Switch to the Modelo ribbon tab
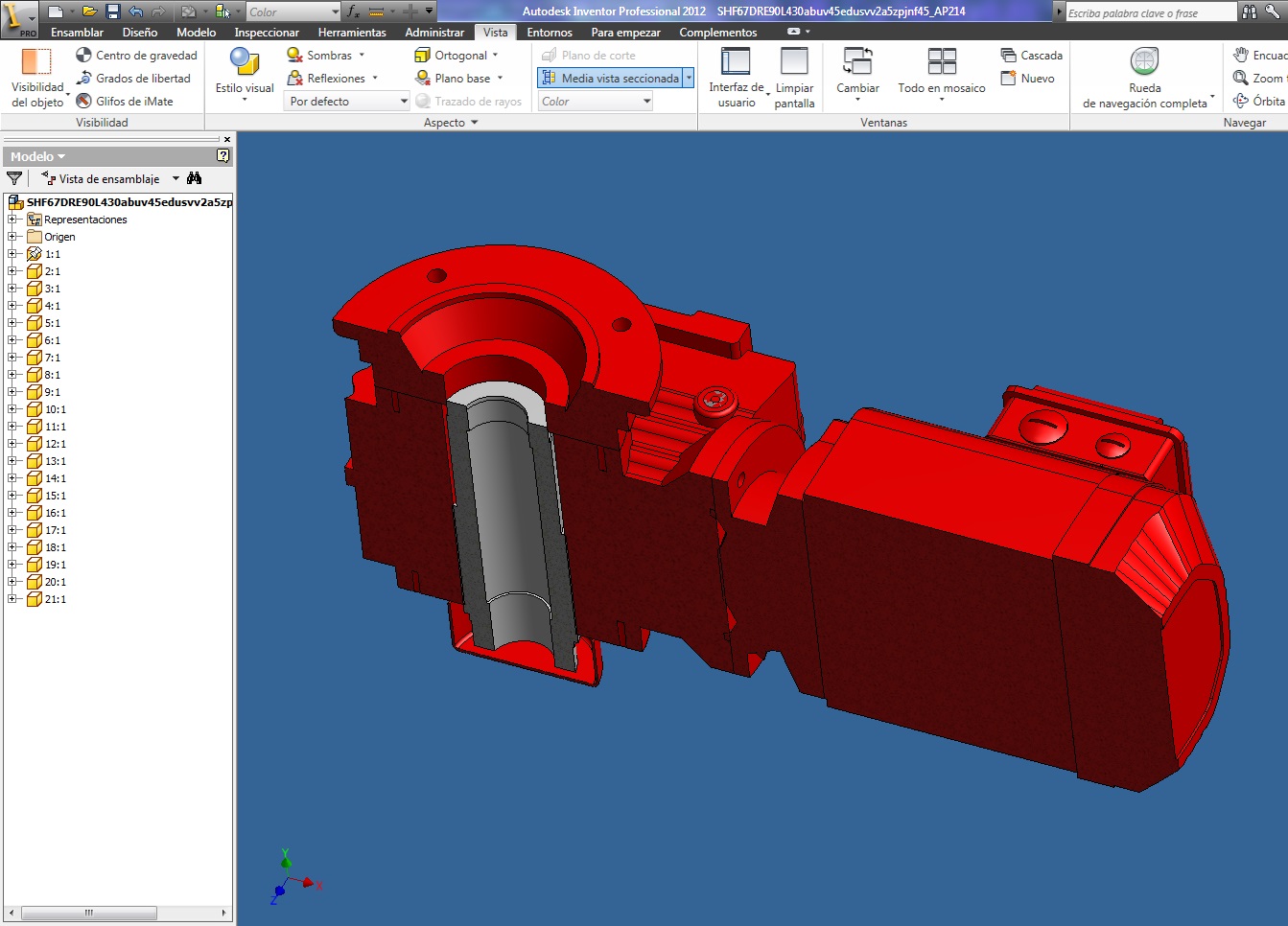This screenshot has width=1288, height=926. click(196, 33)
